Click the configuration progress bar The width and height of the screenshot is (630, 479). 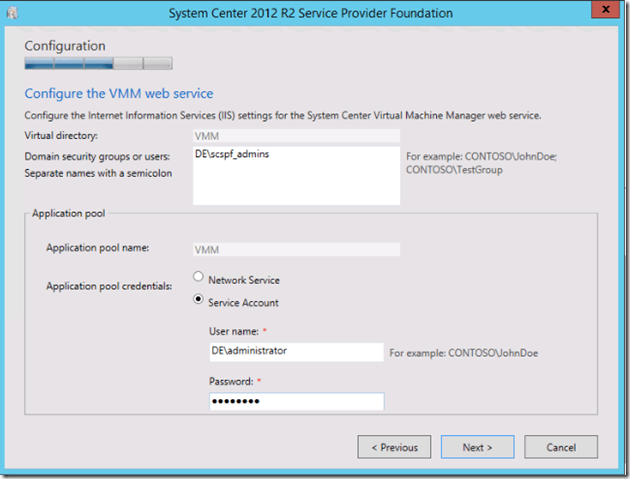98,64
